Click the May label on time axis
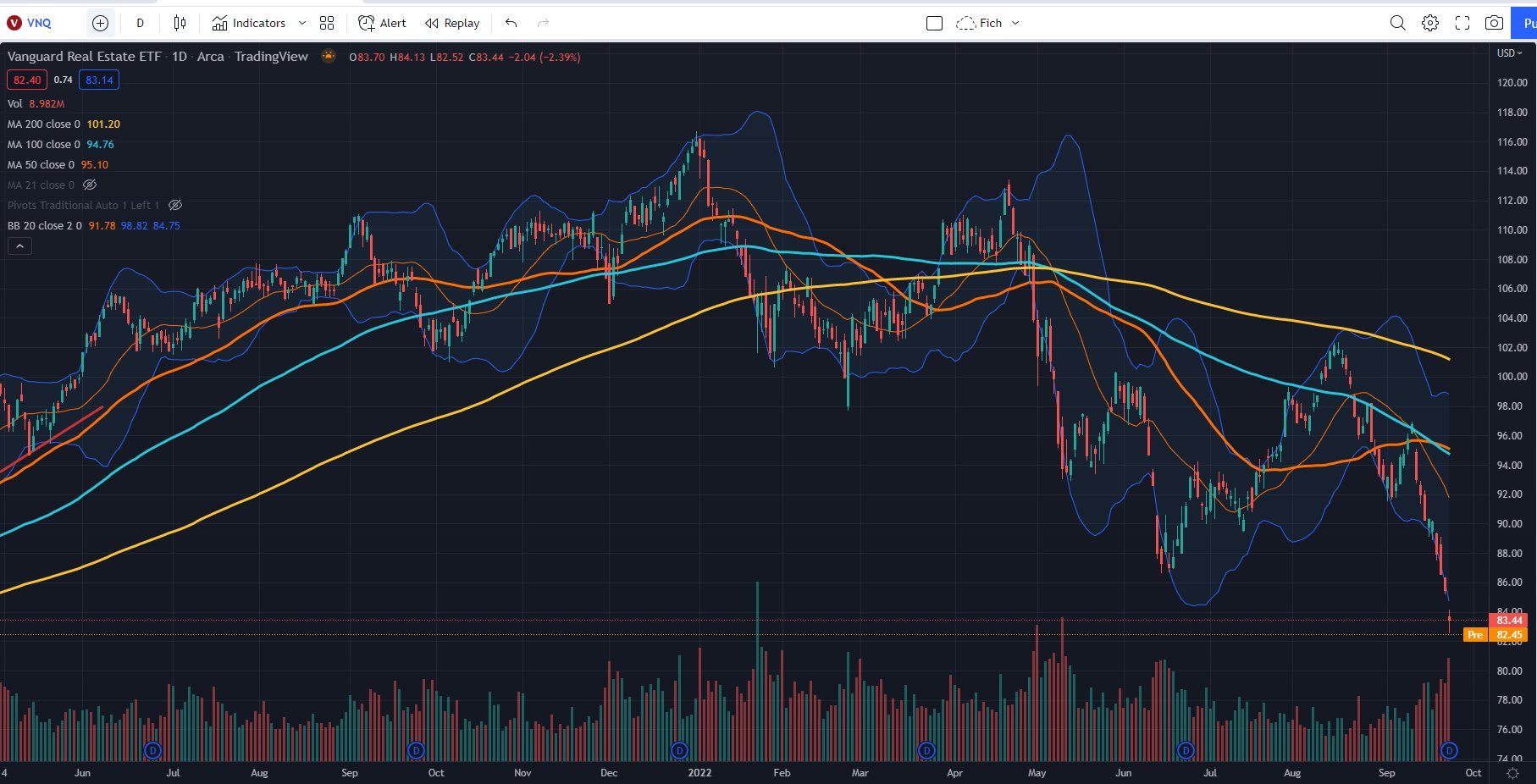This screenshot has width=1537, height=784. coord(1037,773)
